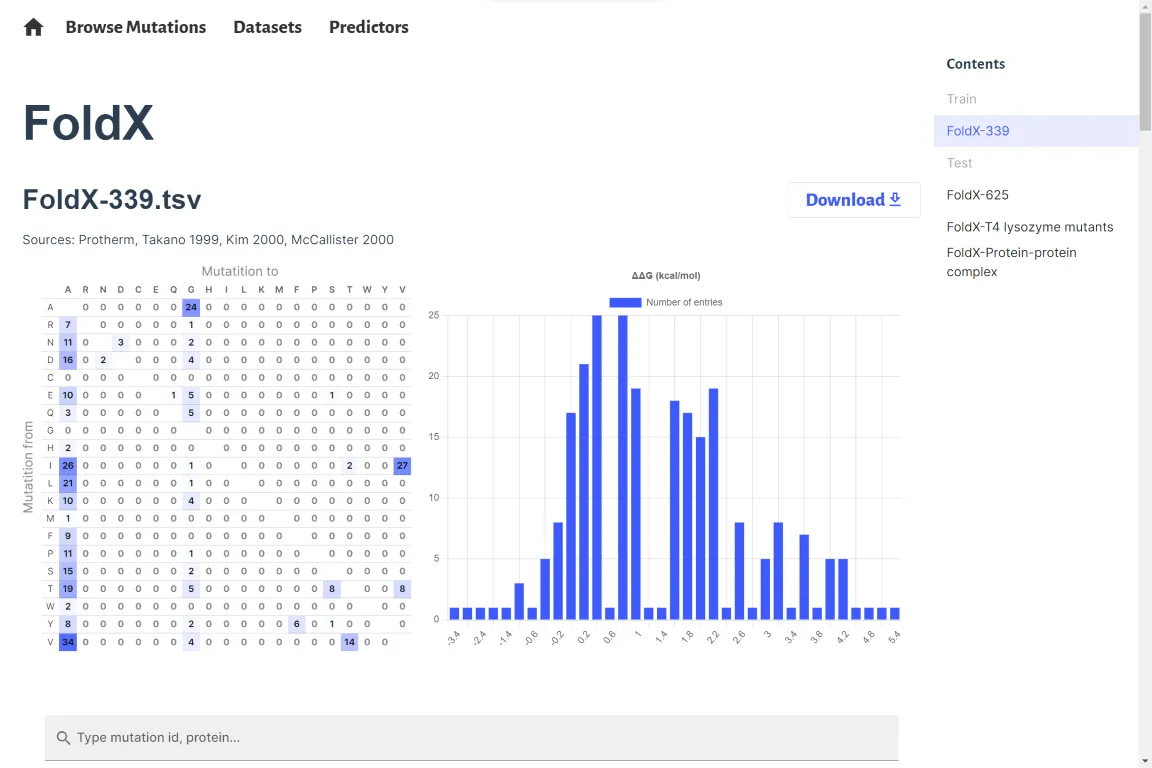Click the search magnifier icon
This screenshot has width=1152, height=768.
click(63, 737)
